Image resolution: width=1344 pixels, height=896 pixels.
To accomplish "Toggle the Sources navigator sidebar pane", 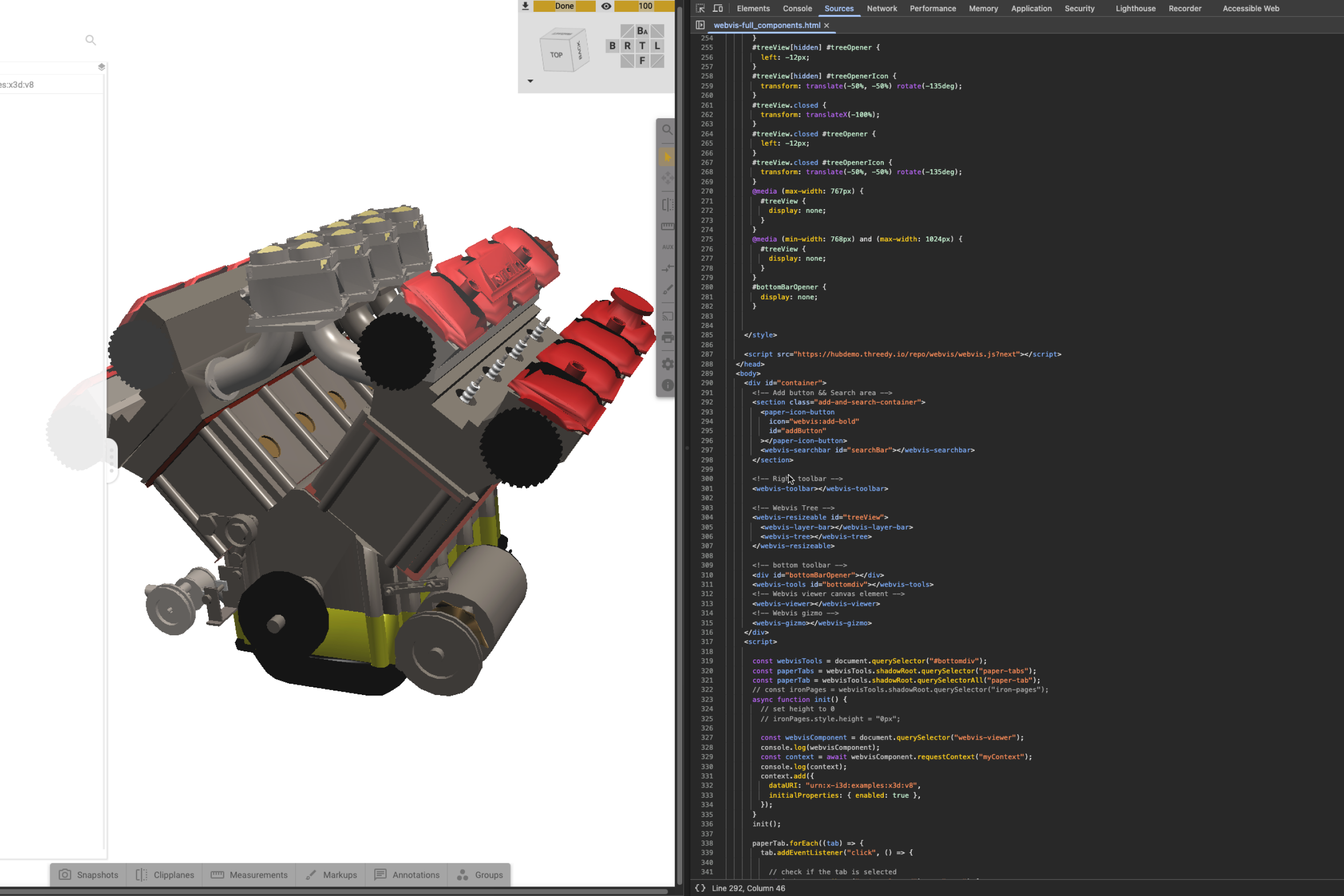I will pyautogui.click(x=700, y=25).
